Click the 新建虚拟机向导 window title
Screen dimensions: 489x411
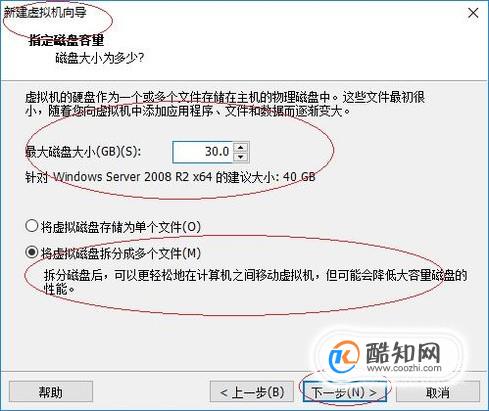pos(45,13)
